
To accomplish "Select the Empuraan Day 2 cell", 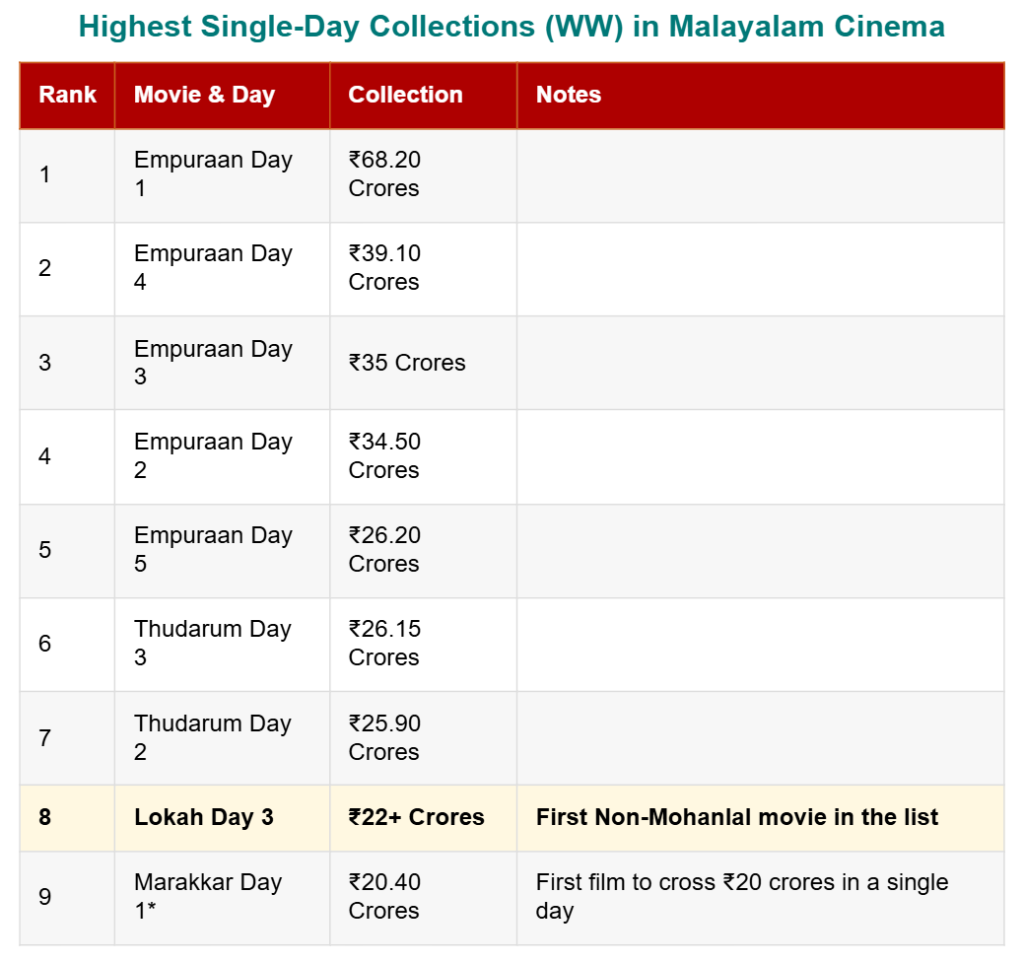I will [213, 456].
